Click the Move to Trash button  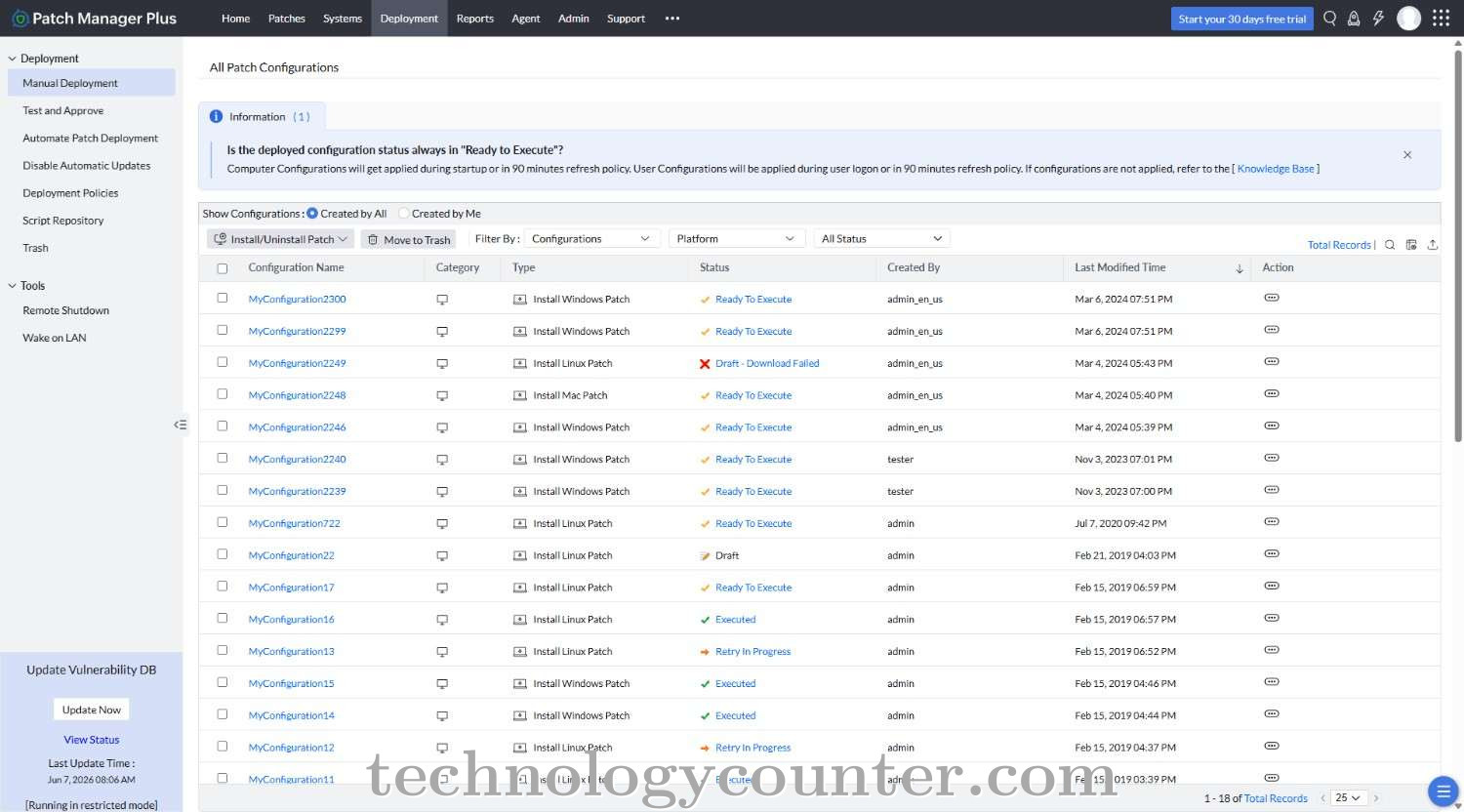tap(409, 239)
